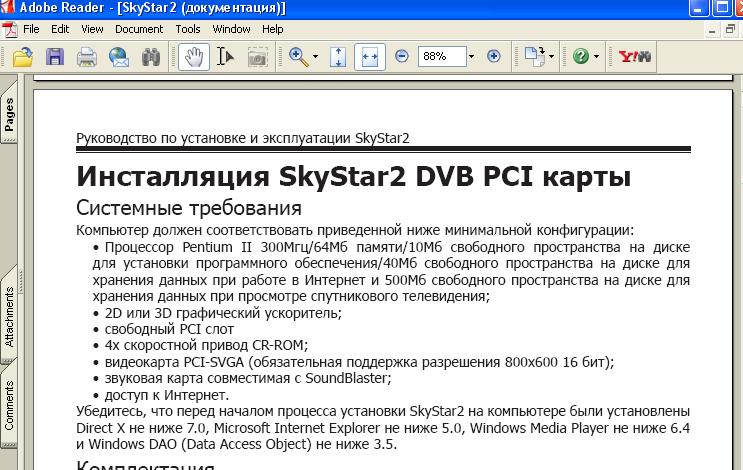Click the Email document icon
Image resolution: width=743 pixels, height=470 pixels.
pyautogui.click(x=118, y=57)
